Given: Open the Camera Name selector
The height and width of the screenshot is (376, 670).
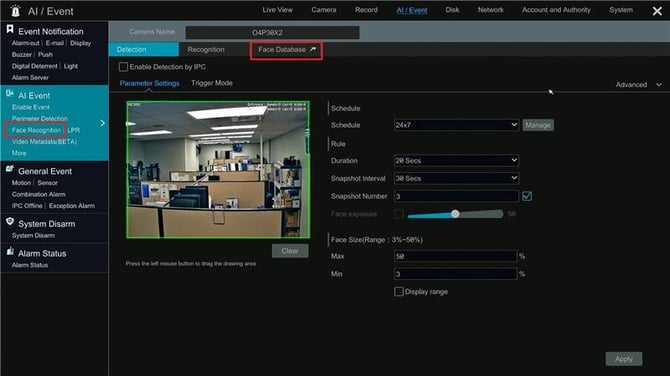Looking at the screenshot, I should pyautogui.click(x=273, y=32).
